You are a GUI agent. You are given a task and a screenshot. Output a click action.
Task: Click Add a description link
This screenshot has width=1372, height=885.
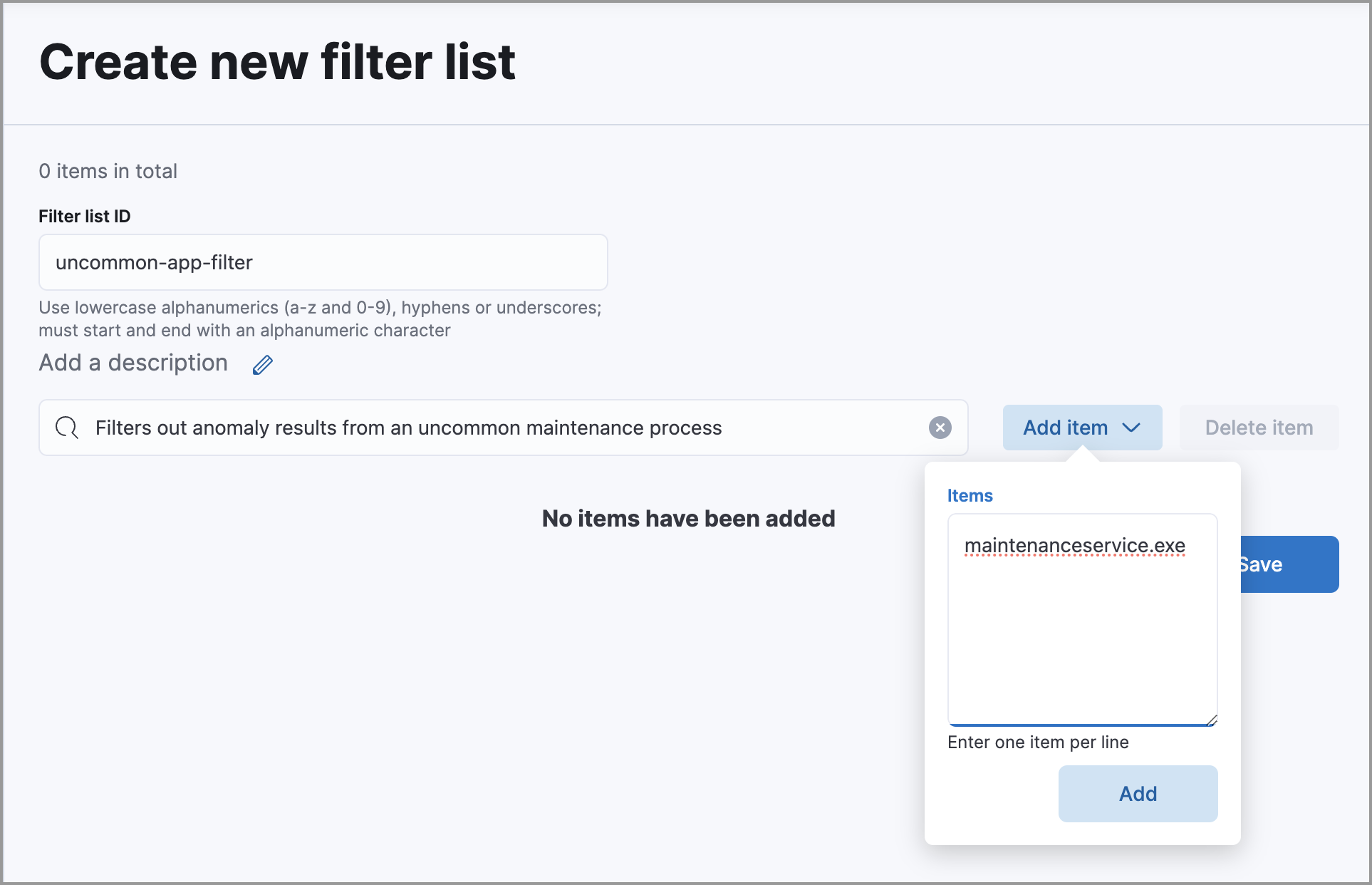pyautogui.click(x=132, y=363)
